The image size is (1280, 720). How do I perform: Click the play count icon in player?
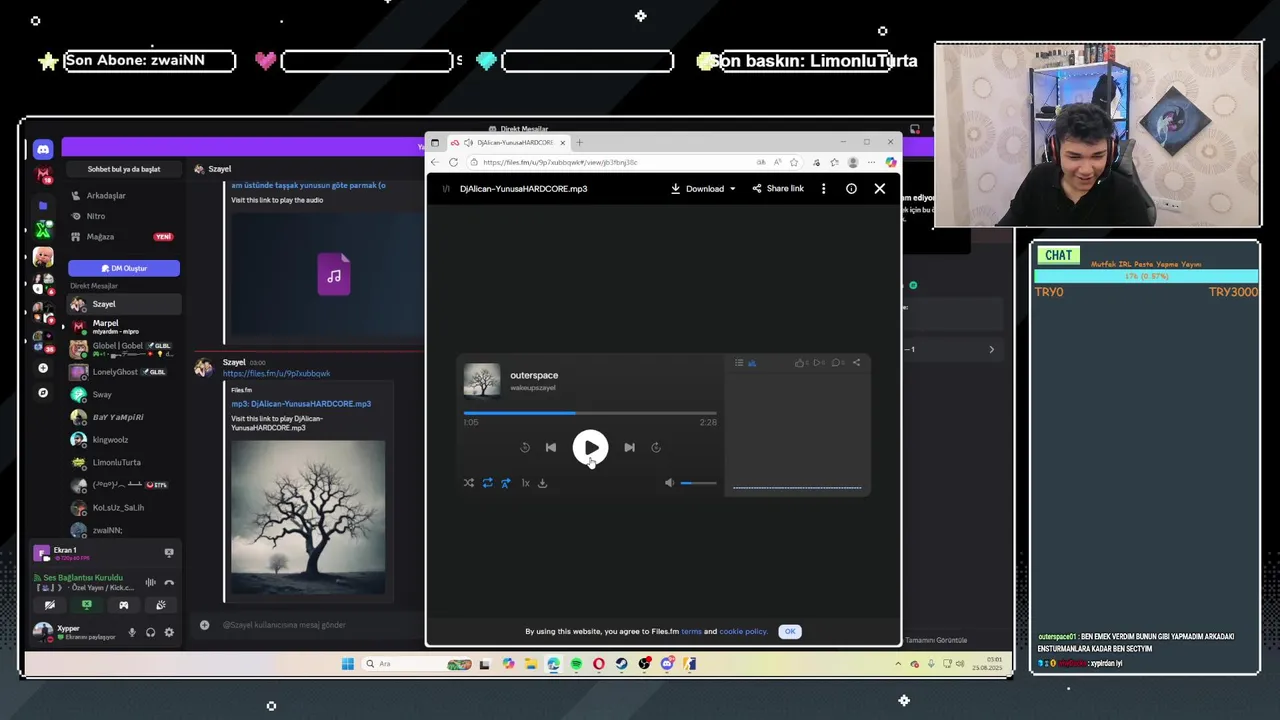(817, 363)
